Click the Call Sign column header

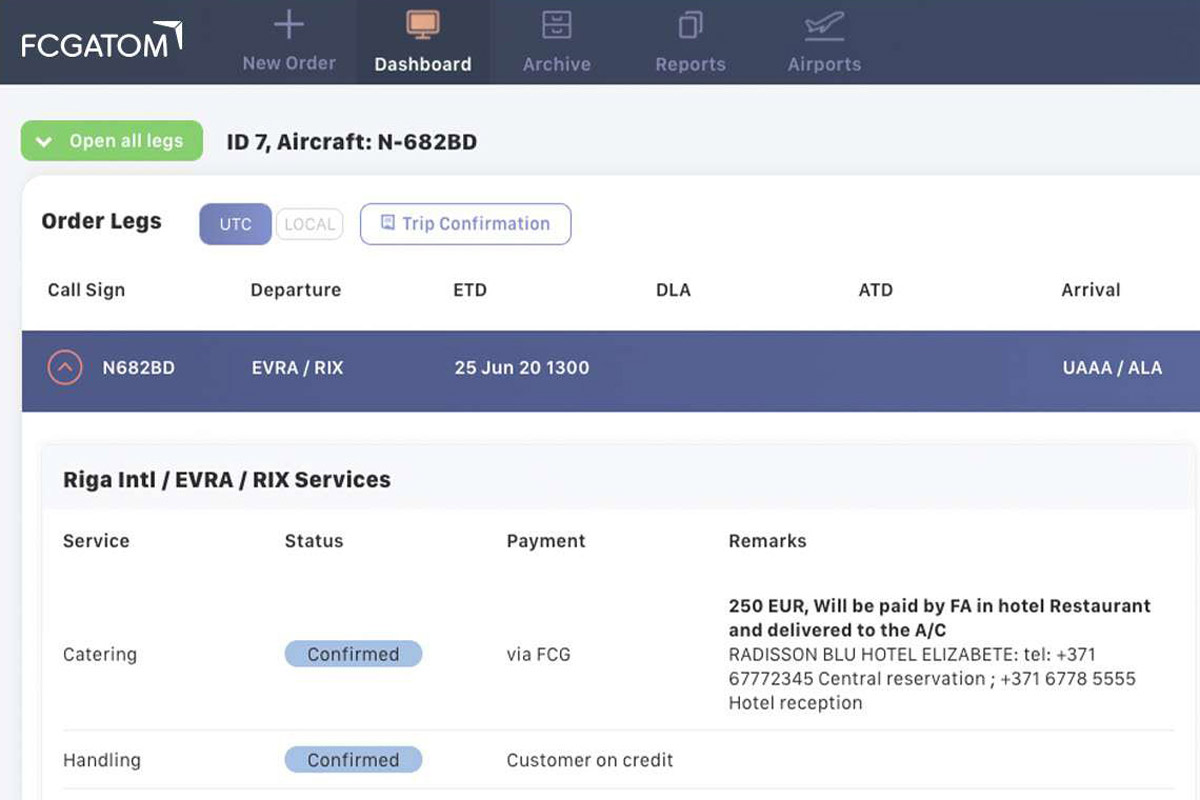pyautogui.click(x=86, y=290)
